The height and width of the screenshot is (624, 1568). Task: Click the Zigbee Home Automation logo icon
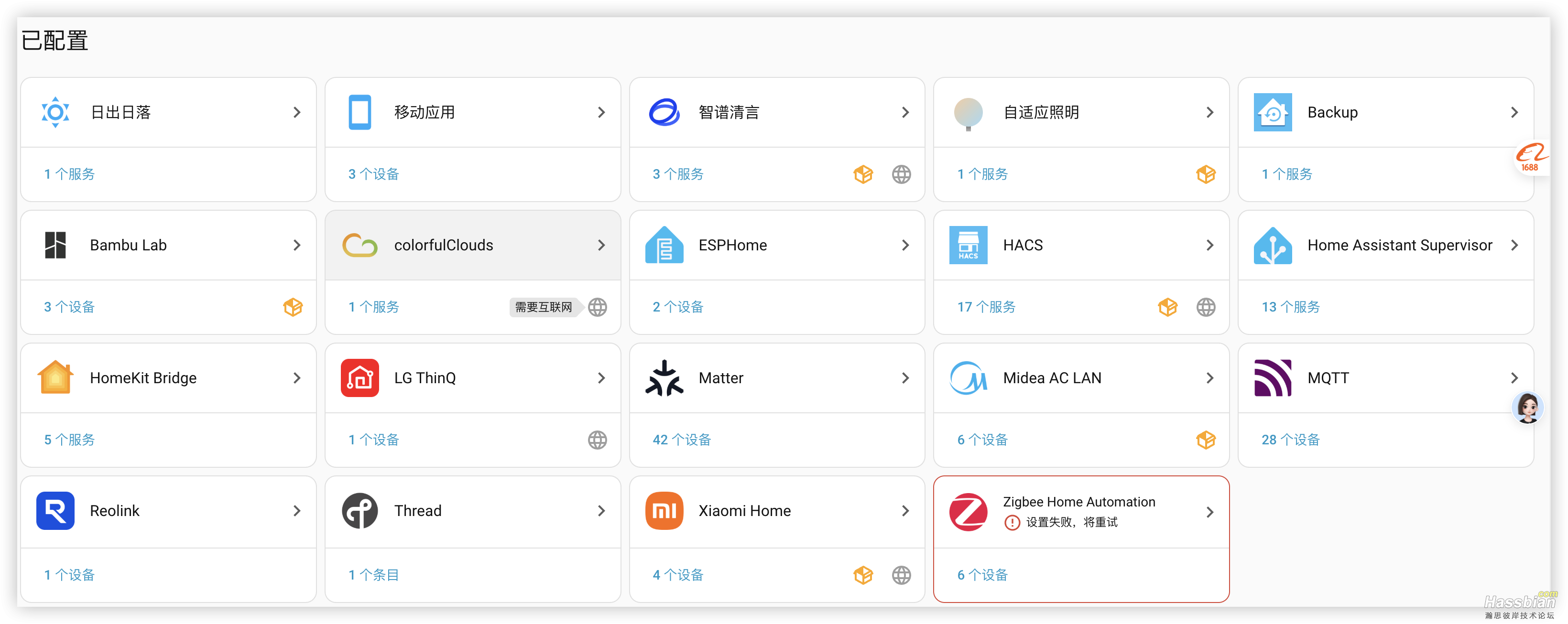(968, 512)
